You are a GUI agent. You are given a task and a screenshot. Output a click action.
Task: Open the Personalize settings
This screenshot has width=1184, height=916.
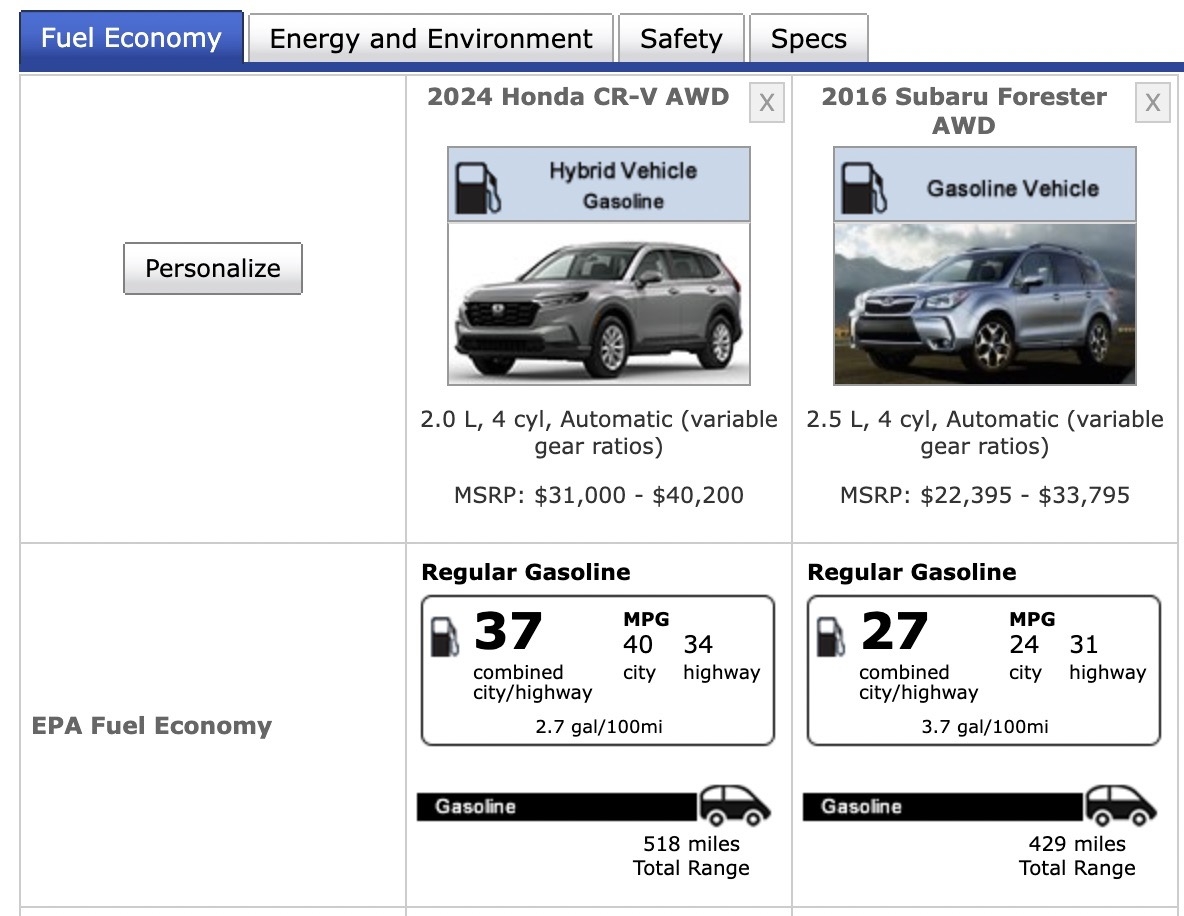pyautogui.click(x=212, y=268)
